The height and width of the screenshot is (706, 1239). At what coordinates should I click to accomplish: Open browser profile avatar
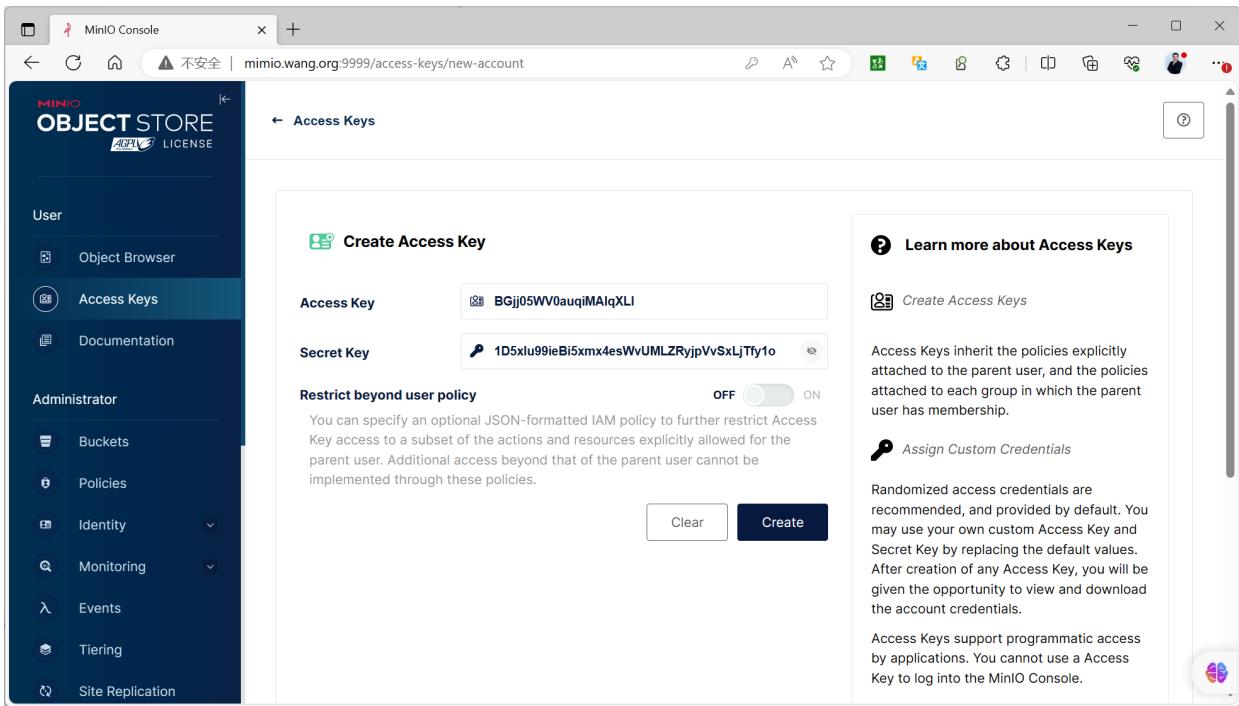pos(1177,63)
